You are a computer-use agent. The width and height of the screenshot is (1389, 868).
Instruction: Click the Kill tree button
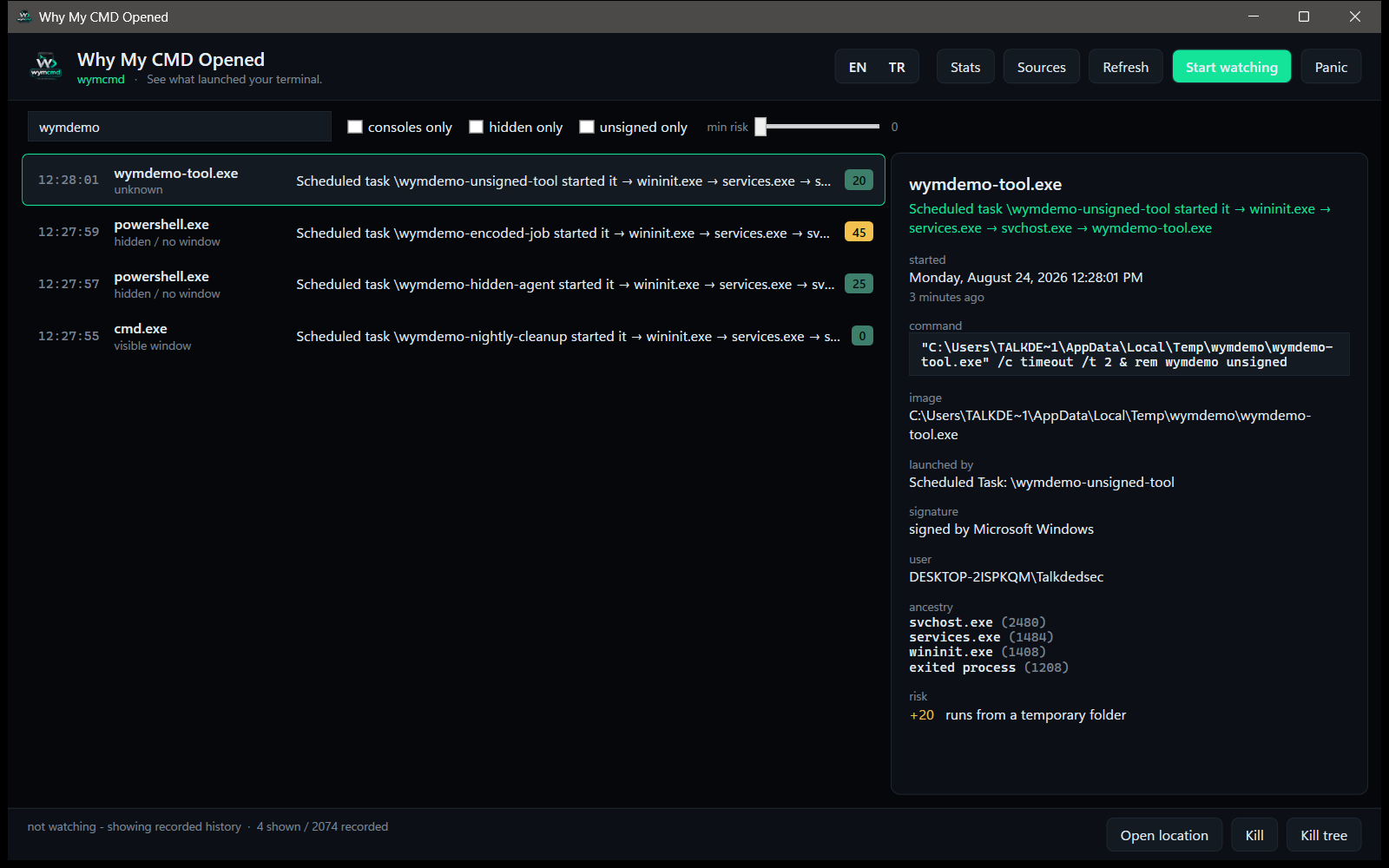1324,835
